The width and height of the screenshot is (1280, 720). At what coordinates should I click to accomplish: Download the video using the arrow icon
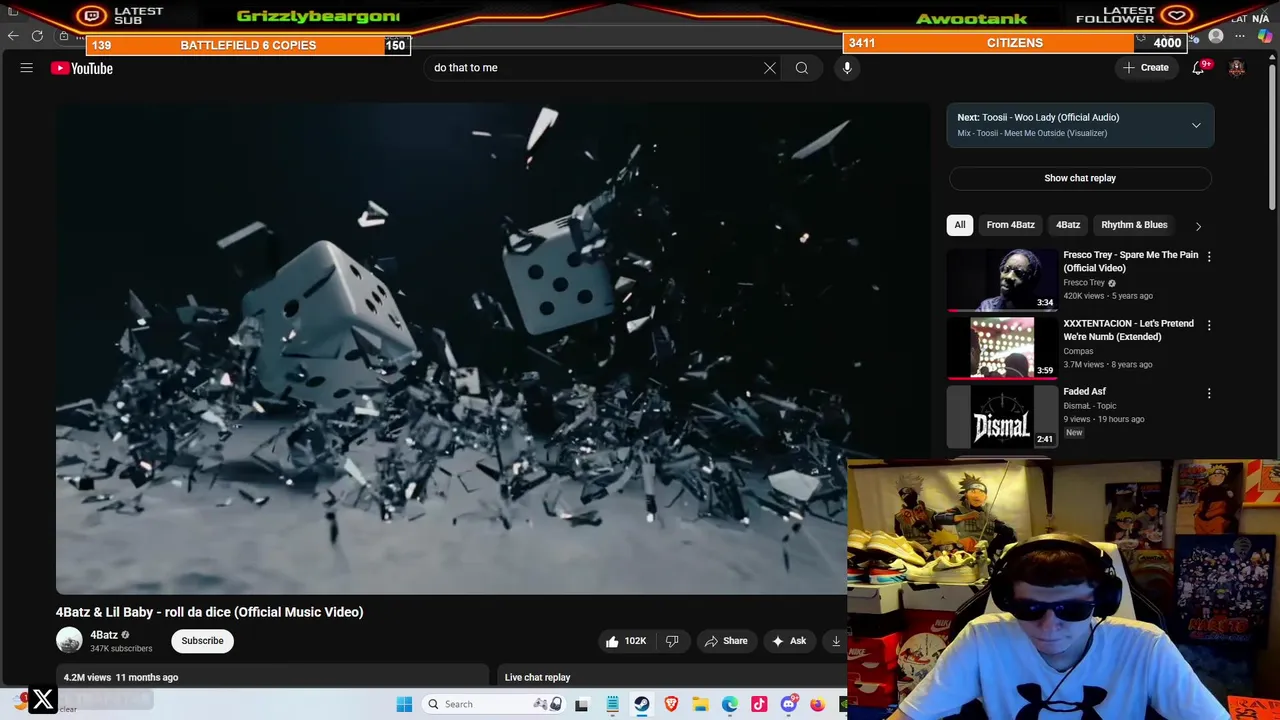[836, 641]
